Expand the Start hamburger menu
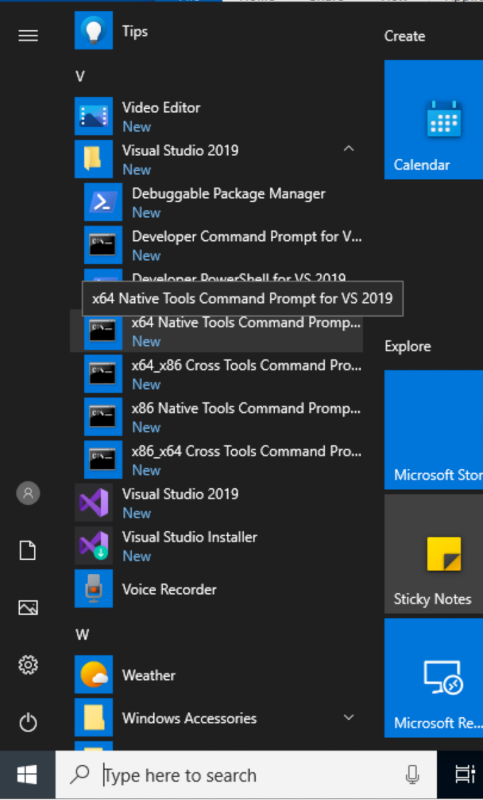The width and height of the screenshot is (483, 800). point(28,35)
